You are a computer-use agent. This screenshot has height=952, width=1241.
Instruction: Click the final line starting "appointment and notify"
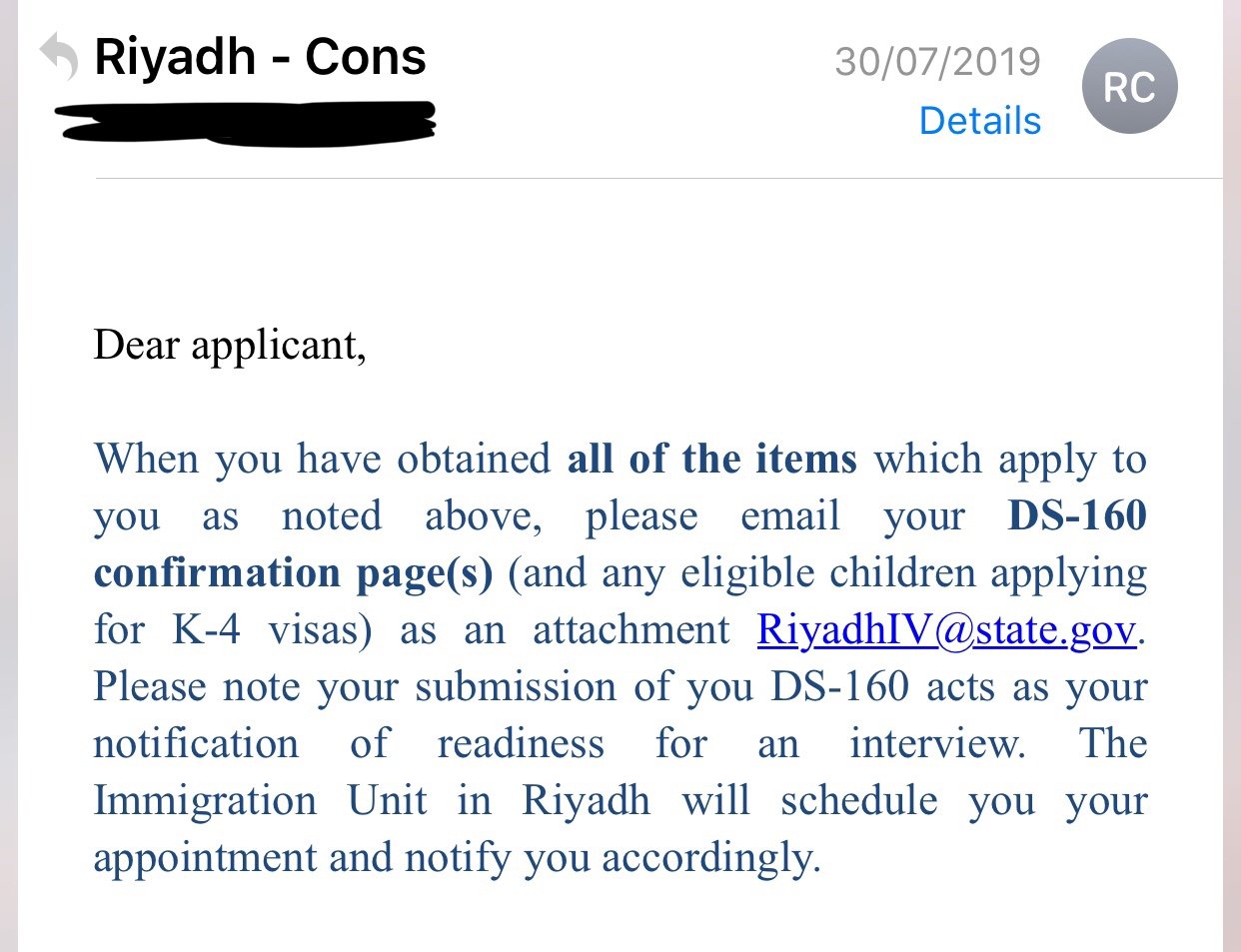456,858
